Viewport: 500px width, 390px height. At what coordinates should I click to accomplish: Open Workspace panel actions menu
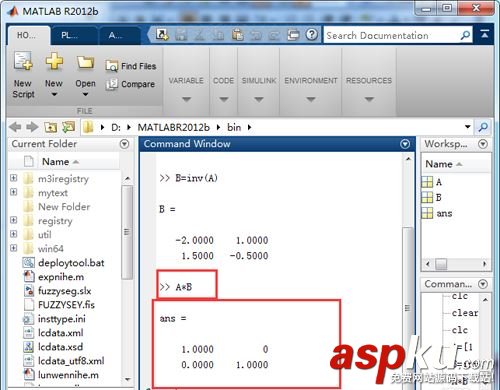tap(483, 144)
